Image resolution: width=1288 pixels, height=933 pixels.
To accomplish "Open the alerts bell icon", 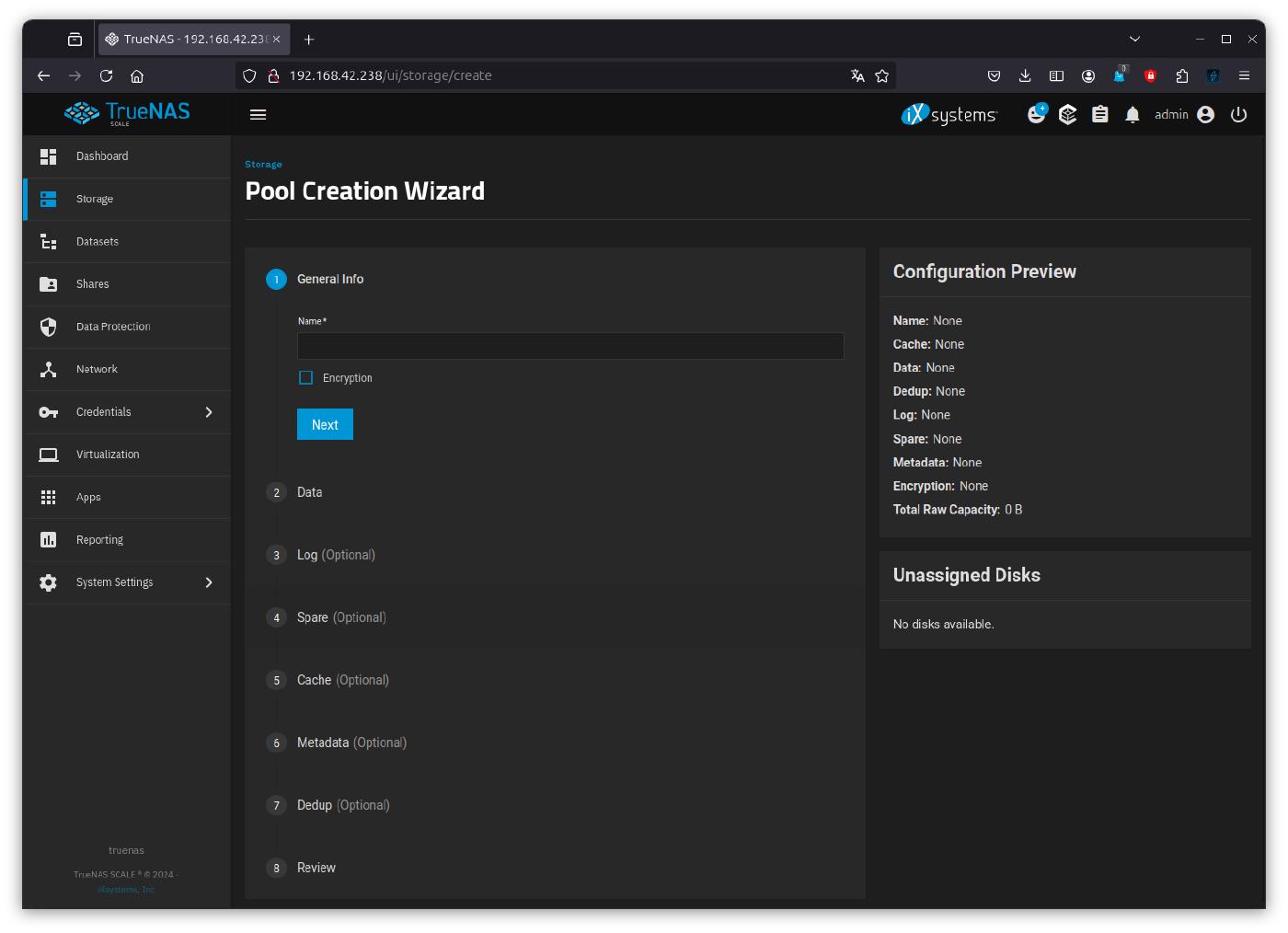I will tap(1133, 115).
